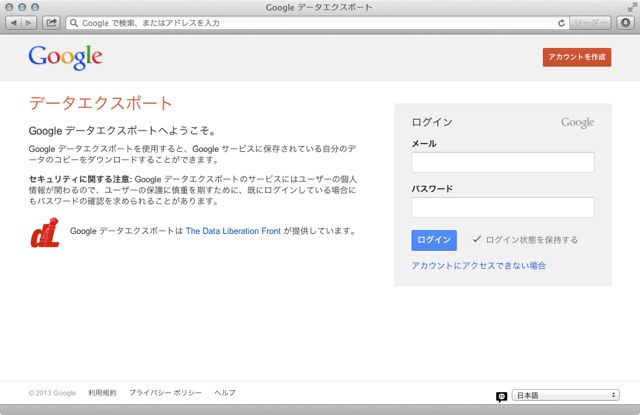Image resolution: width=640 pixels, height=415 pixels.
Task: Open the プライバシー ポリシー footer link
Action: coord(165,393)
